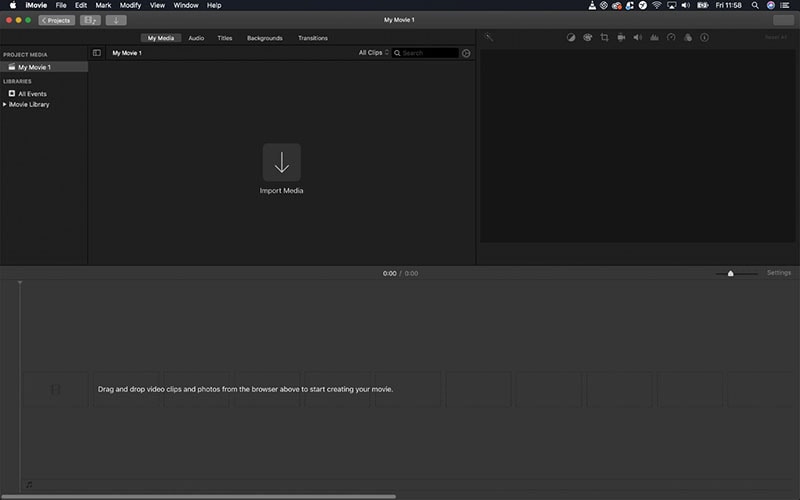The image size is (800, 500).
Task: Open the color correction palette tool
Action: click(x=588, y=37)
